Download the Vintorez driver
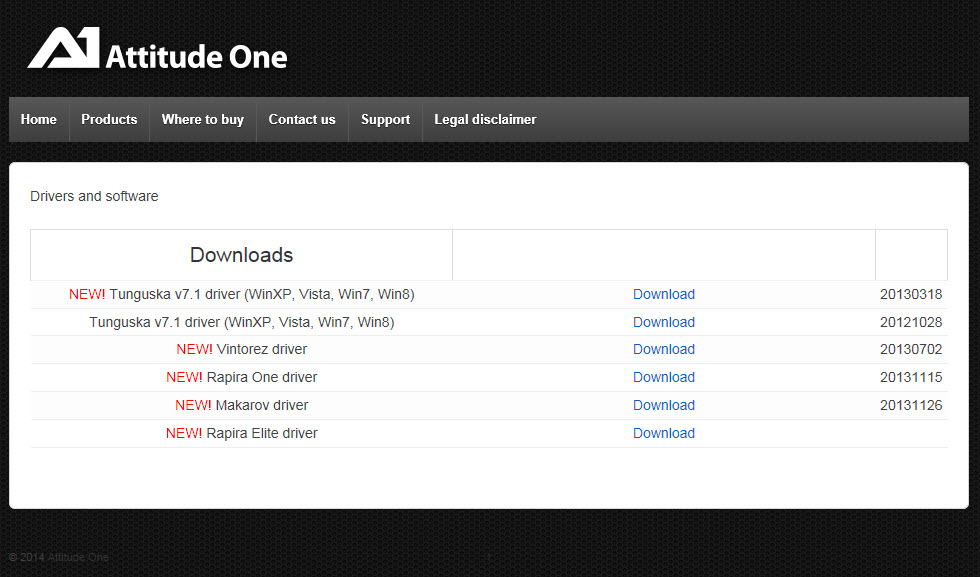Screen dimensions: 980x577 pyautogui.click(x=664, y=349)
